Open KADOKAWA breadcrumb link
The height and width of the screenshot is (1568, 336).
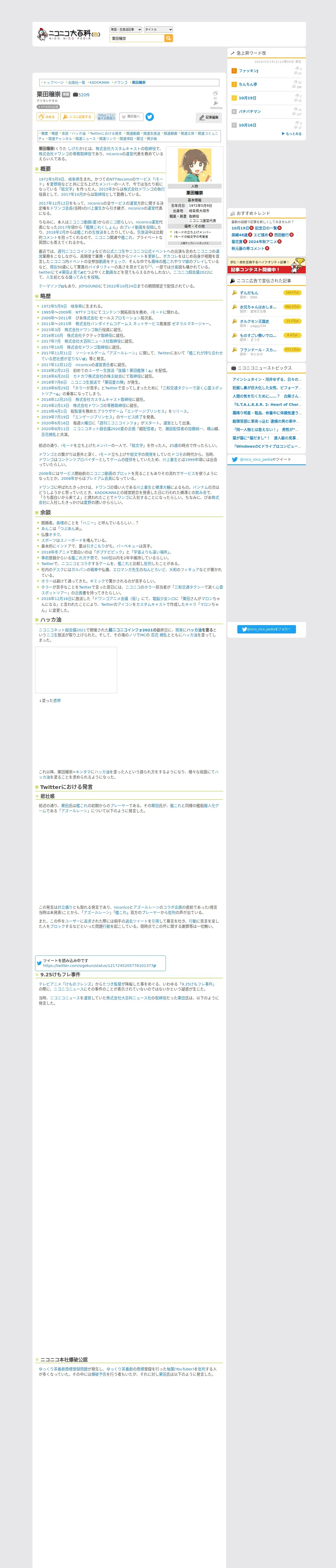(99, 82)
